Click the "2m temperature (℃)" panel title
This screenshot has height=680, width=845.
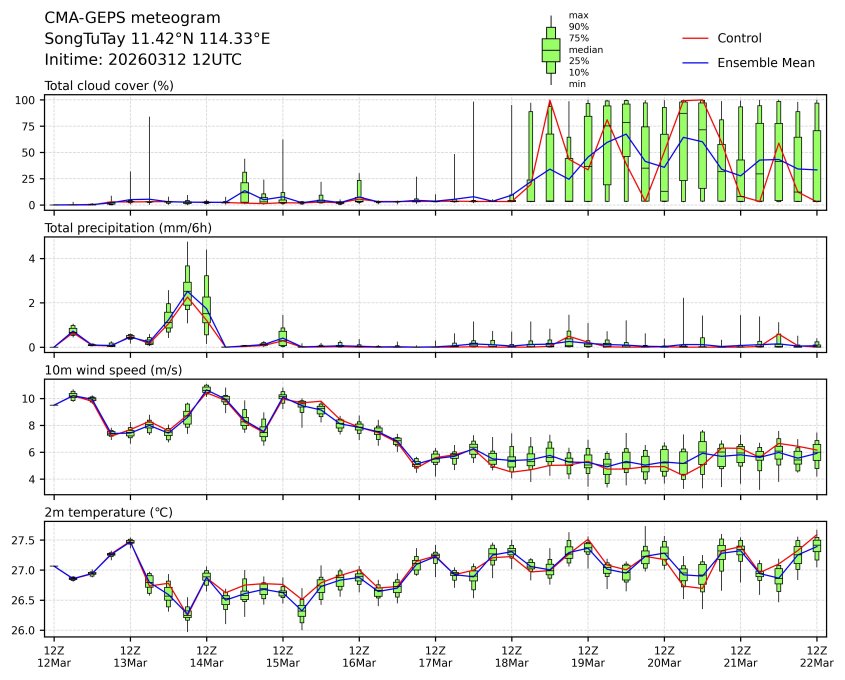pos(108,512)
